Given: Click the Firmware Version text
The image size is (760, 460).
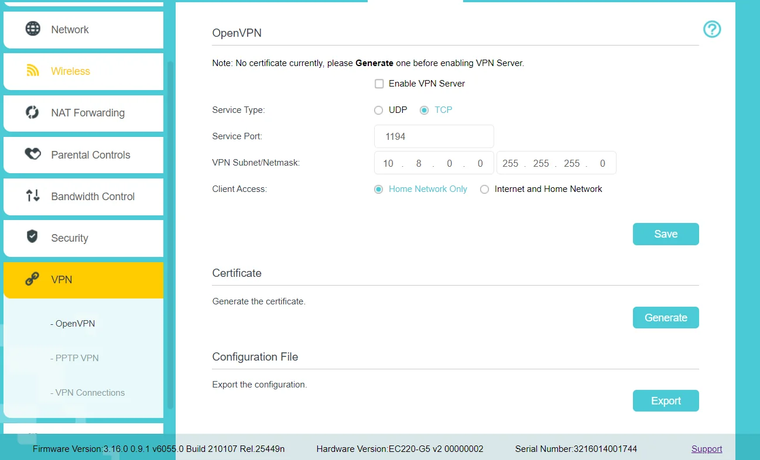Looking at the screenshot, I should [158, 449].
